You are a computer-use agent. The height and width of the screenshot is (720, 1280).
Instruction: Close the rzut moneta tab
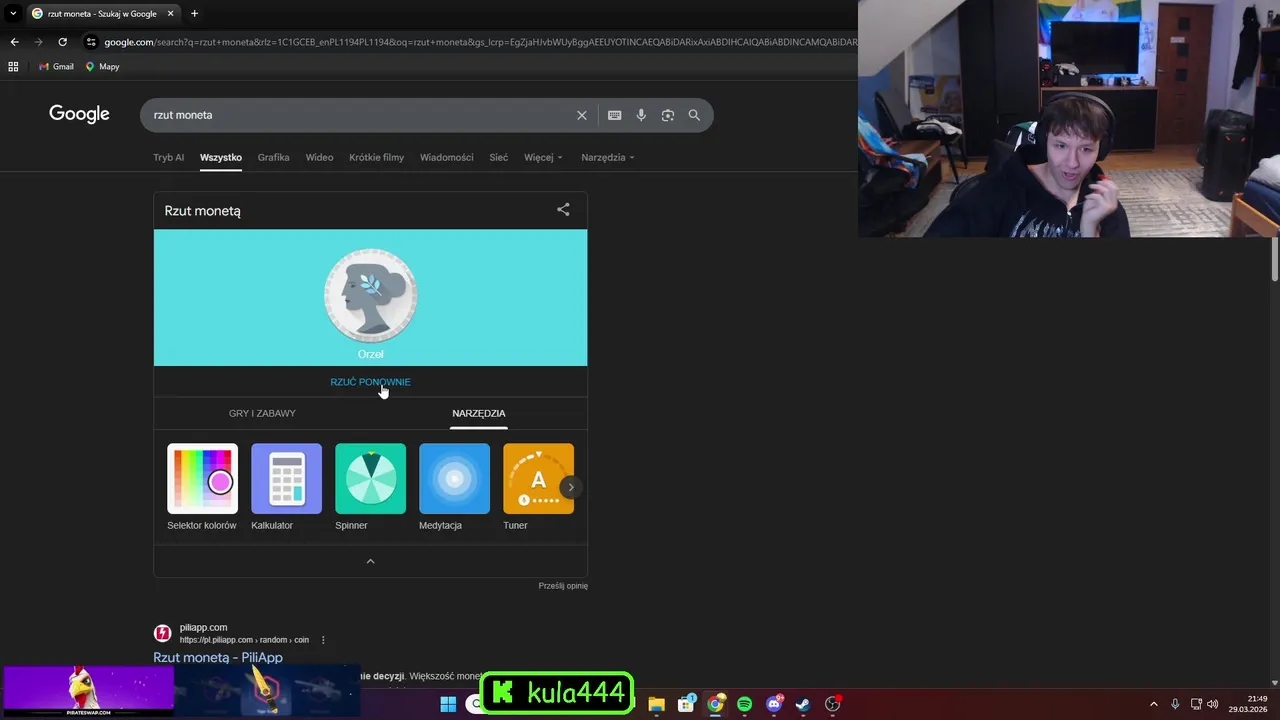pyautogui.click(x=170, y=14)
